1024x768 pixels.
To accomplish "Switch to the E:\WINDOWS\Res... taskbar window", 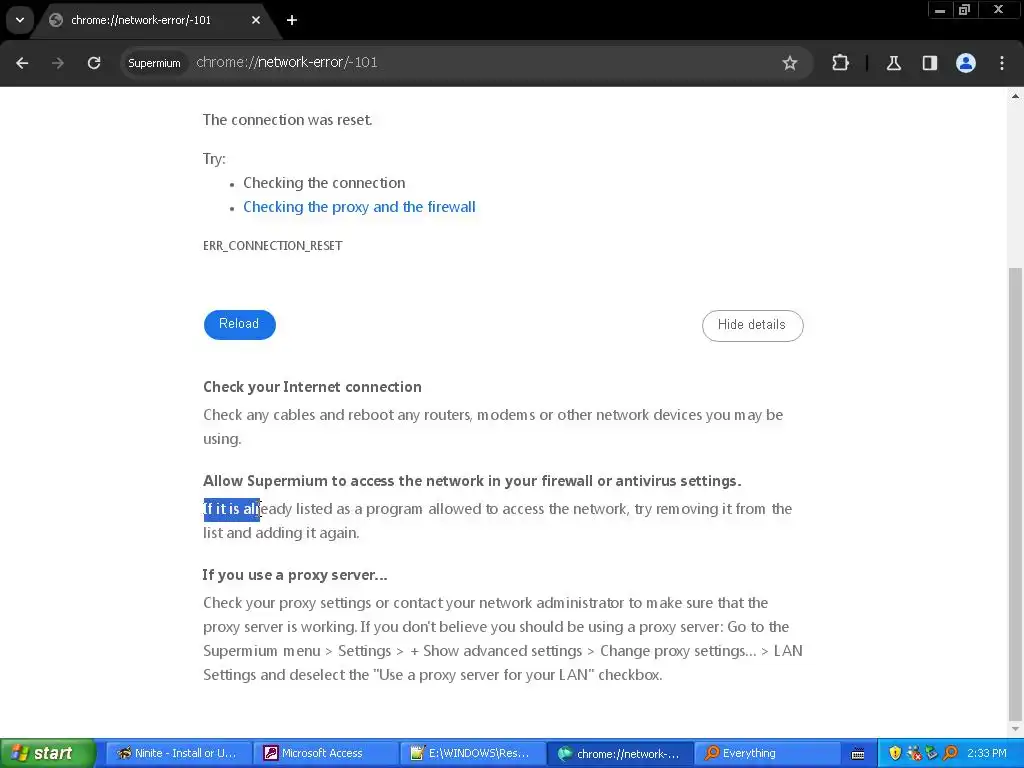I will pos(472,754).
